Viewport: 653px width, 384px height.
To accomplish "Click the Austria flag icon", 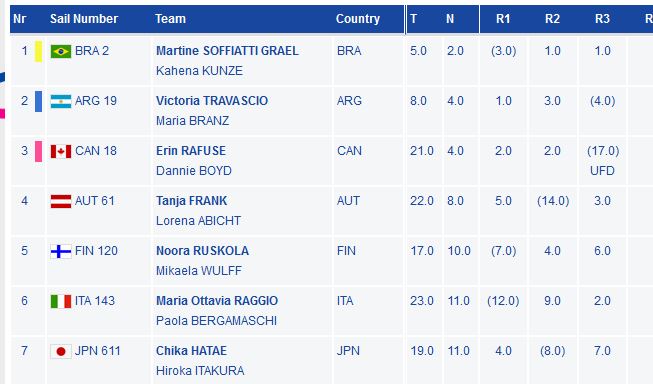I will (x=61, y=201).
